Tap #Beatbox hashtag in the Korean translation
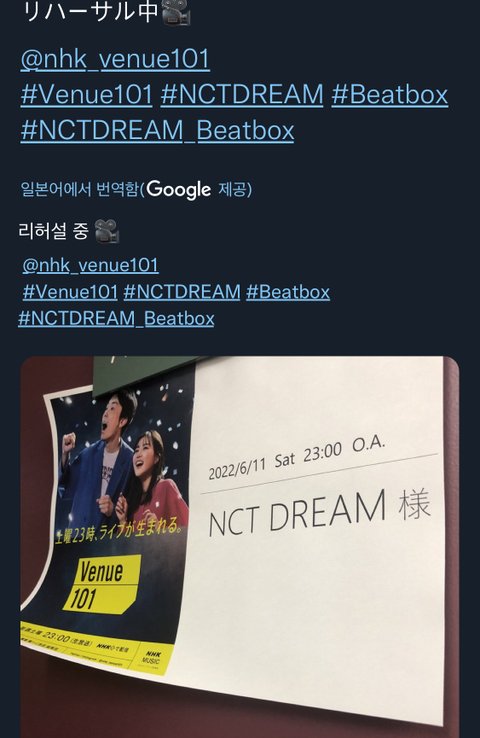Image resolution: width=480 pixels, height=738 pixels. (288, 292)
